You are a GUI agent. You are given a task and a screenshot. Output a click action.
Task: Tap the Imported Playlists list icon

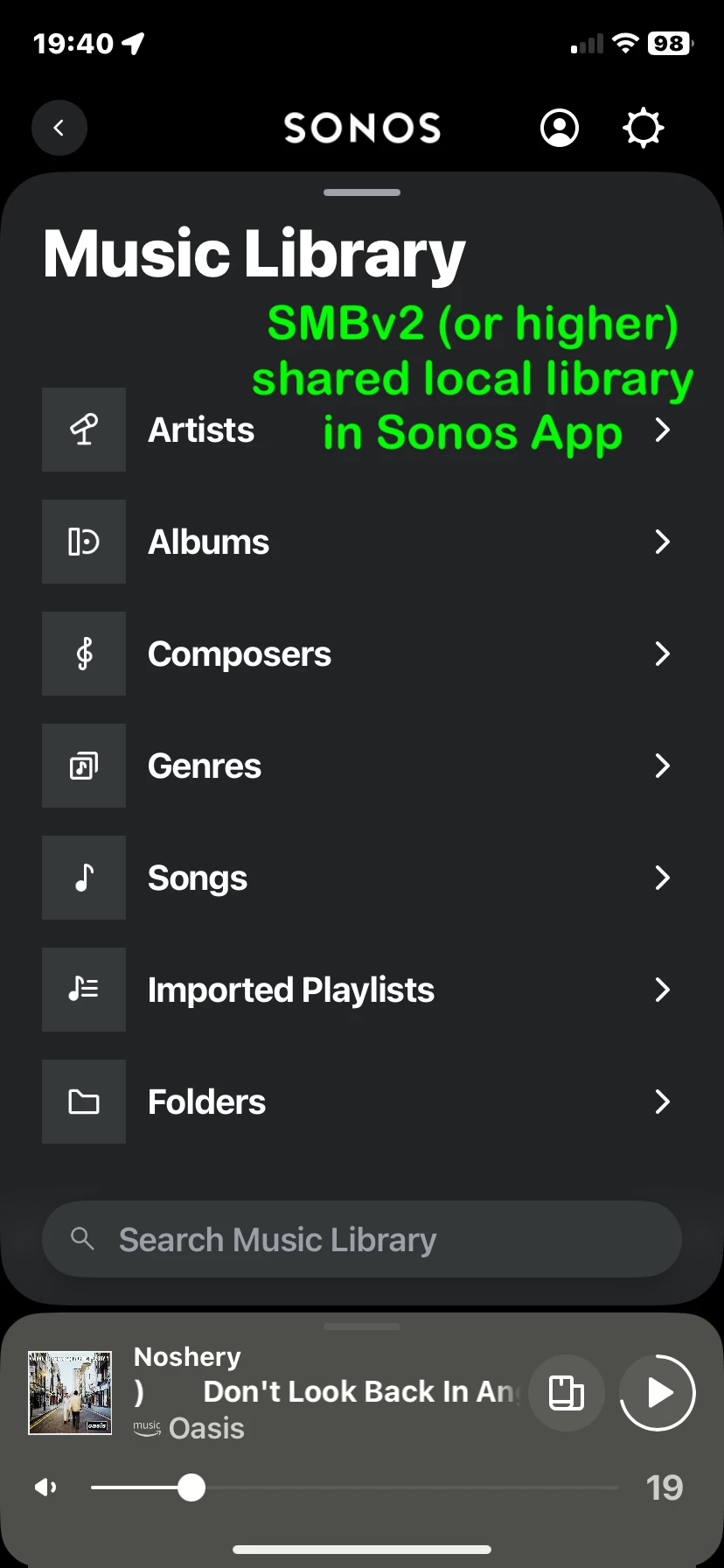point(84,990)
